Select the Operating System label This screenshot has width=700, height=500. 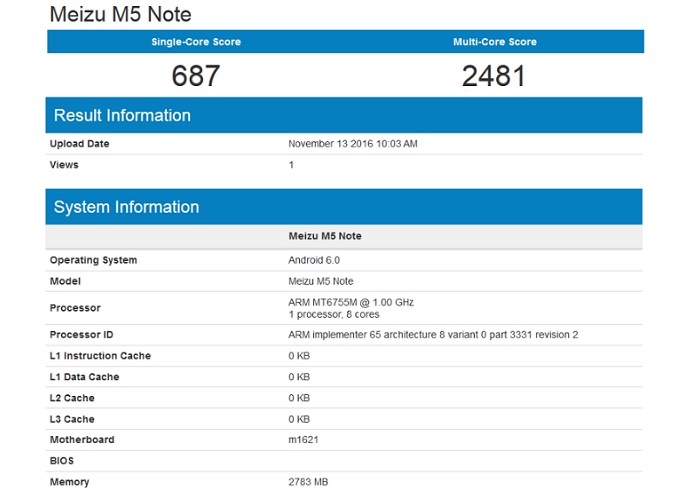point(93,260)
